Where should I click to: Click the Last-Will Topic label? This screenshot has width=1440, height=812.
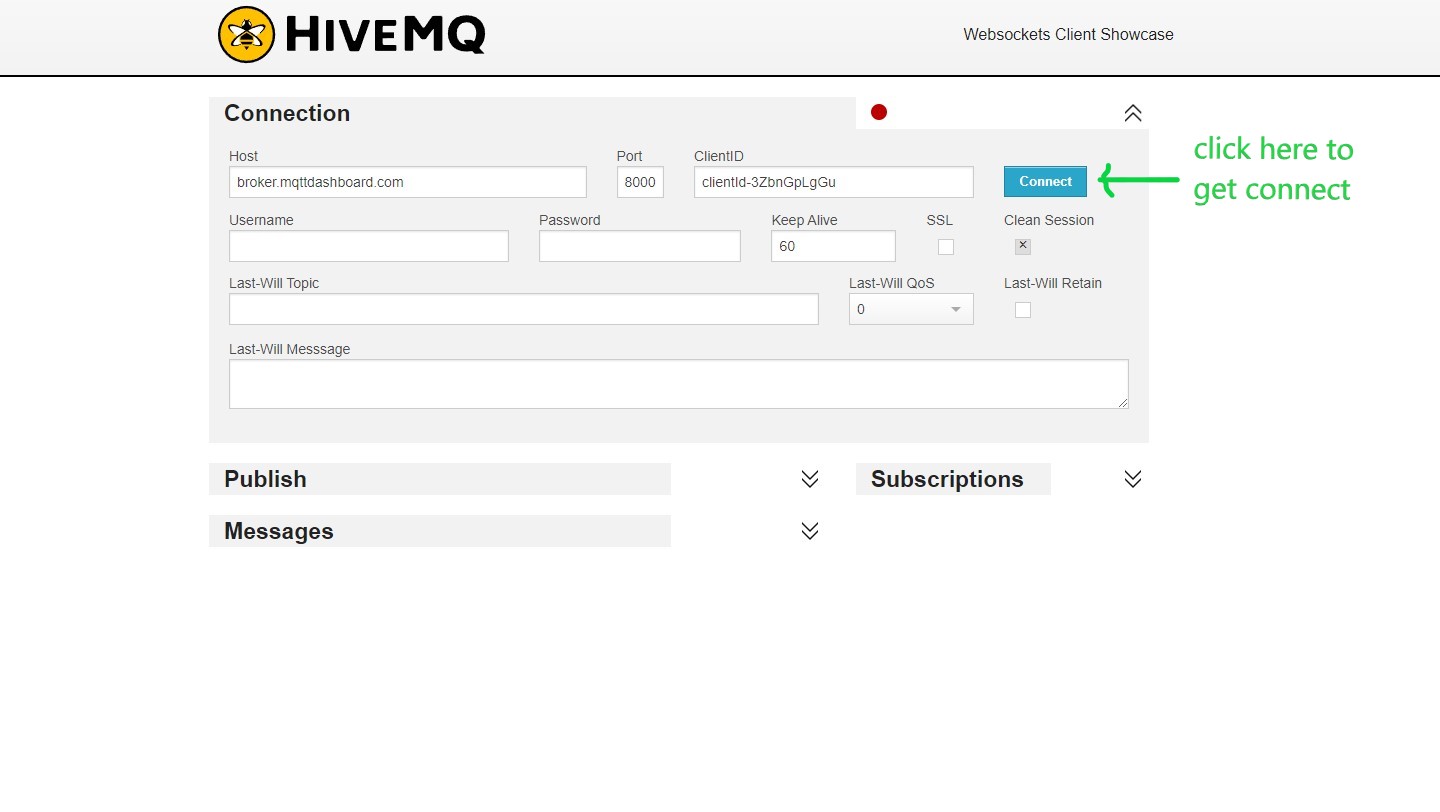(274, 283)
